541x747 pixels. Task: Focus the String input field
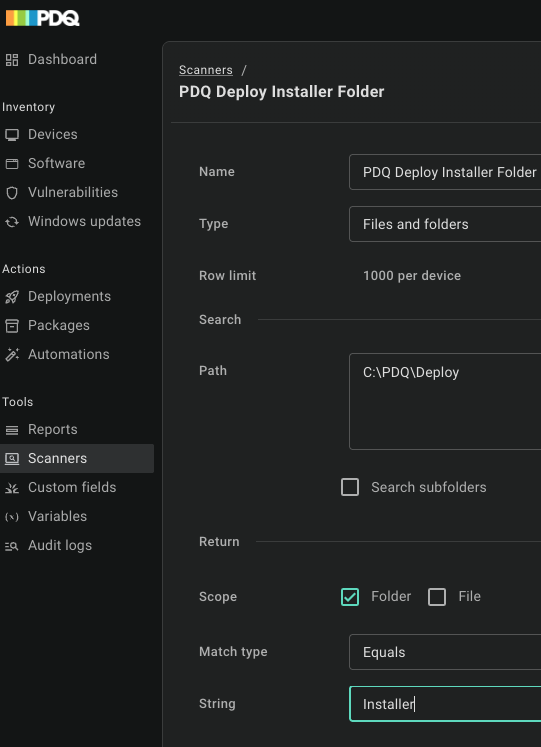[445, 704]
